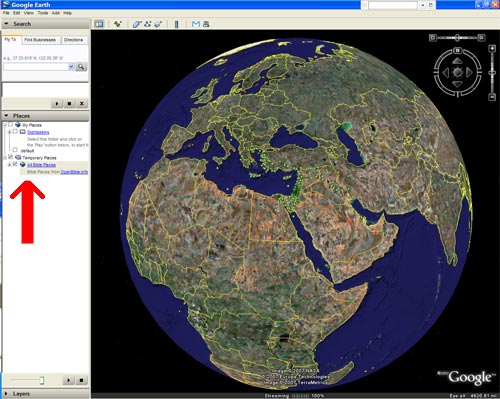The height and width of the screenshot is (399, 500).
Task: Click the Add Image Overlay toolbar icon
Action: (158, 24)
